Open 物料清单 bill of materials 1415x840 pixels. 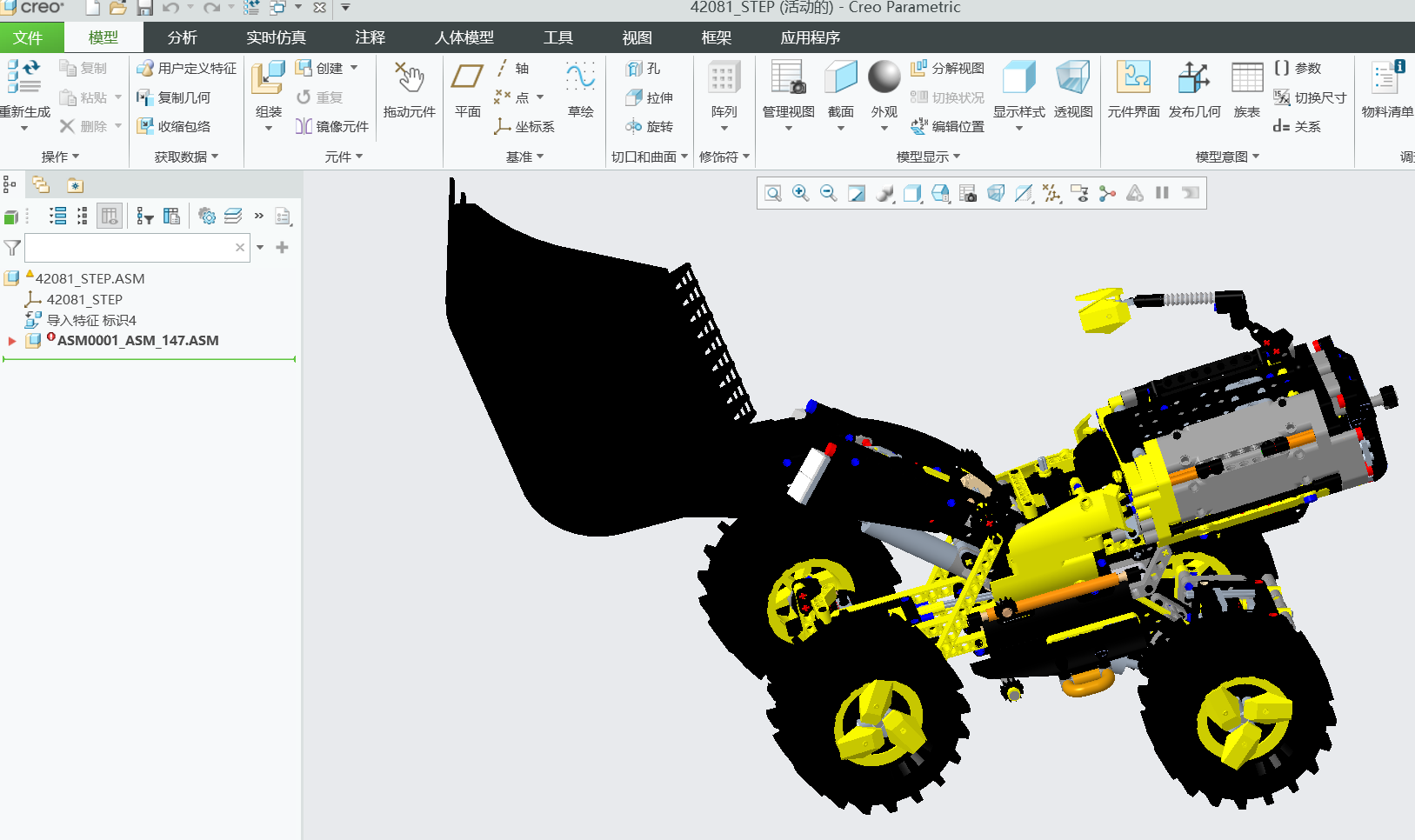tap(1387, 89)
